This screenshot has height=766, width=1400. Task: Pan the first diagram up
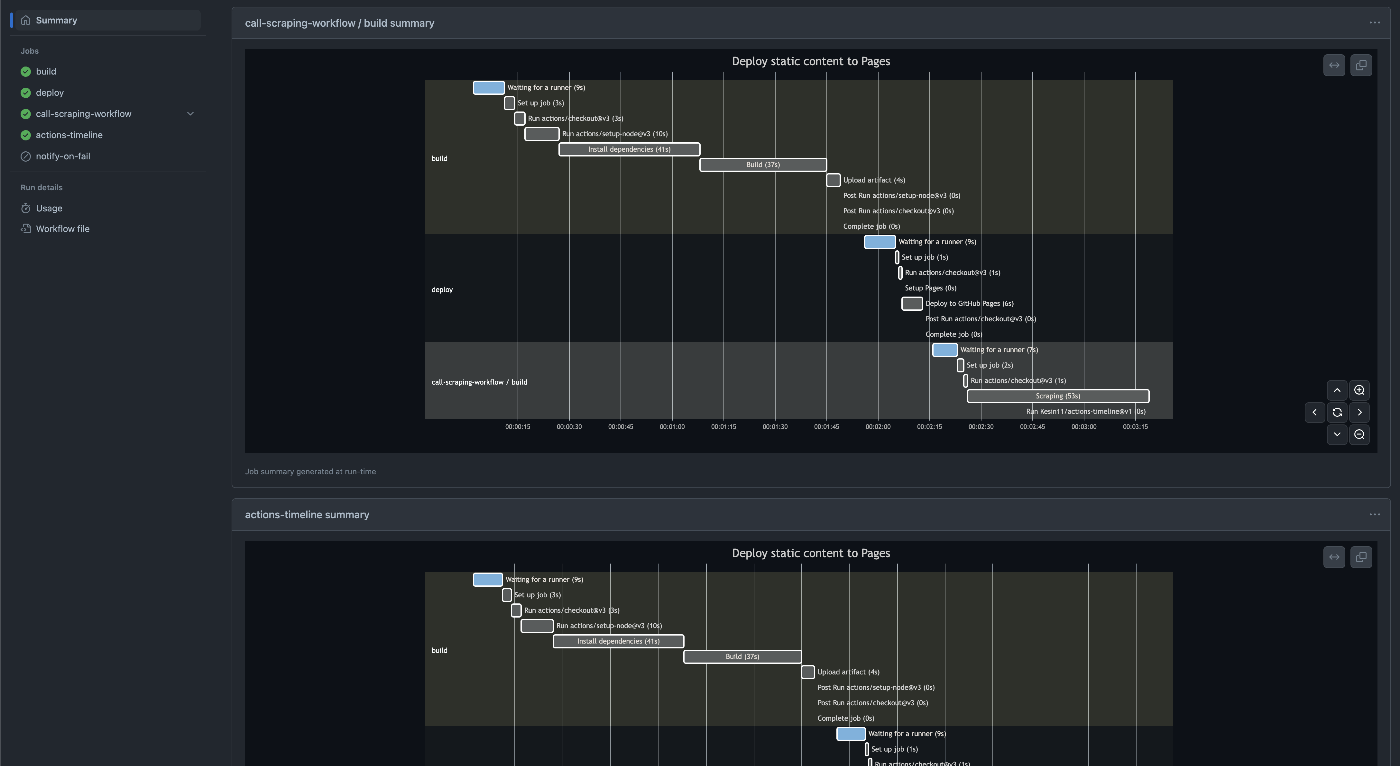[1337, 390]
